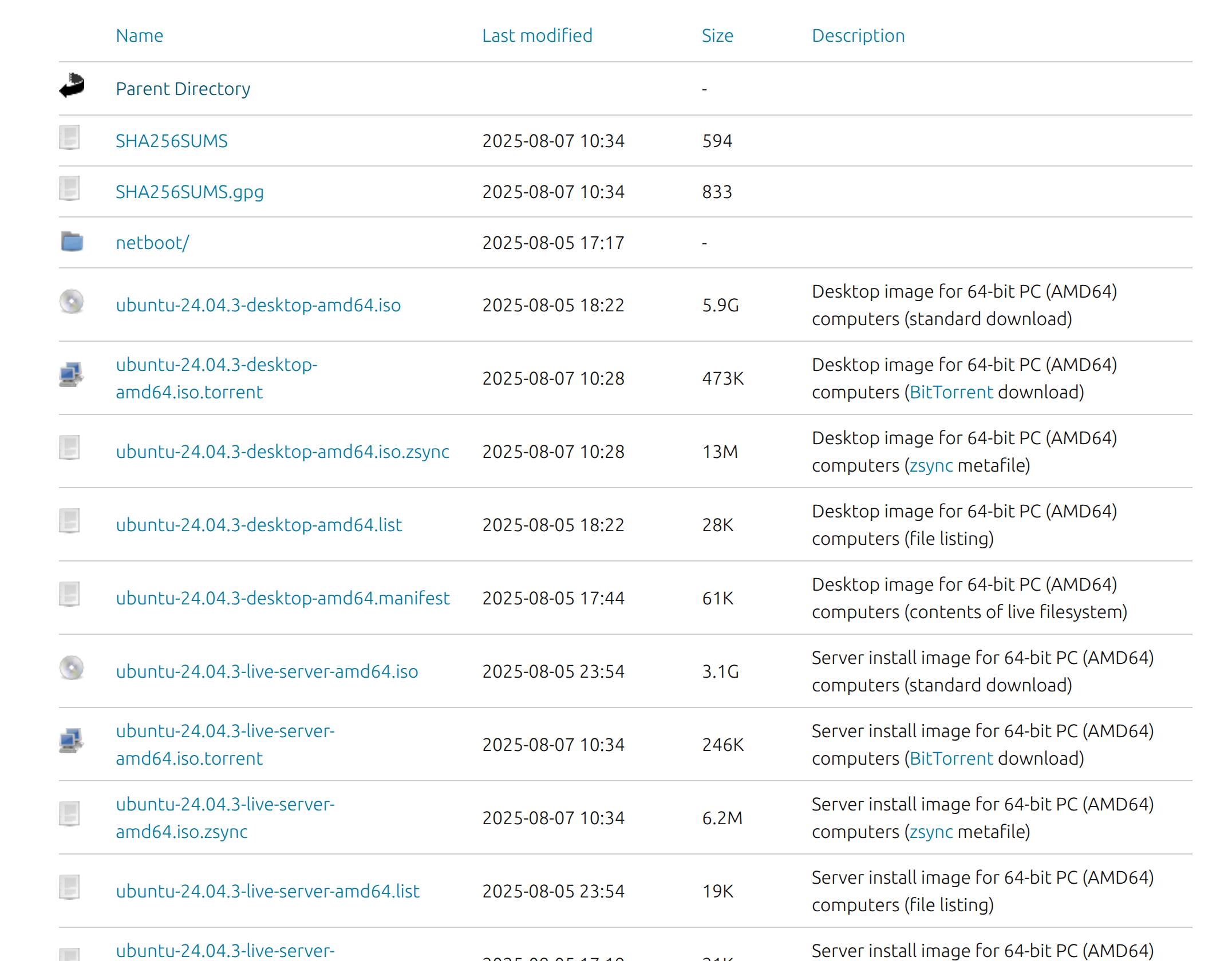Sort by Size column header
The image size is (1232, 961).
717,36
